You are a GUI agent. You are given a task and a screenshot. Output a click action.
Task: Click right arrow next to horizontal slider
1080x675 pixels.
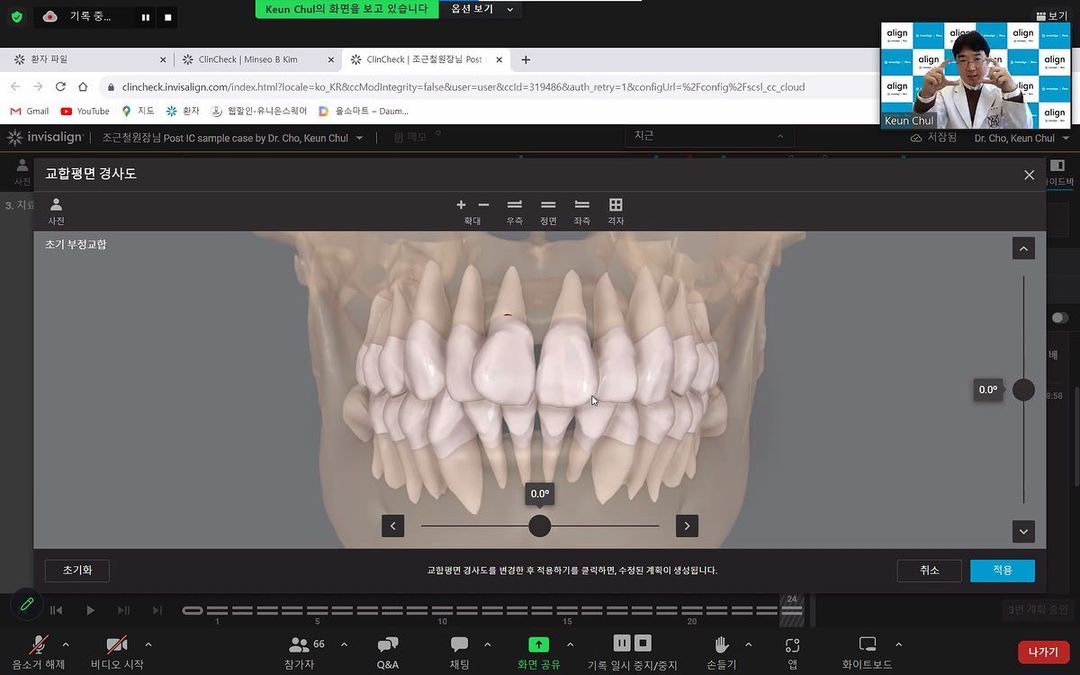click(687, 526)
